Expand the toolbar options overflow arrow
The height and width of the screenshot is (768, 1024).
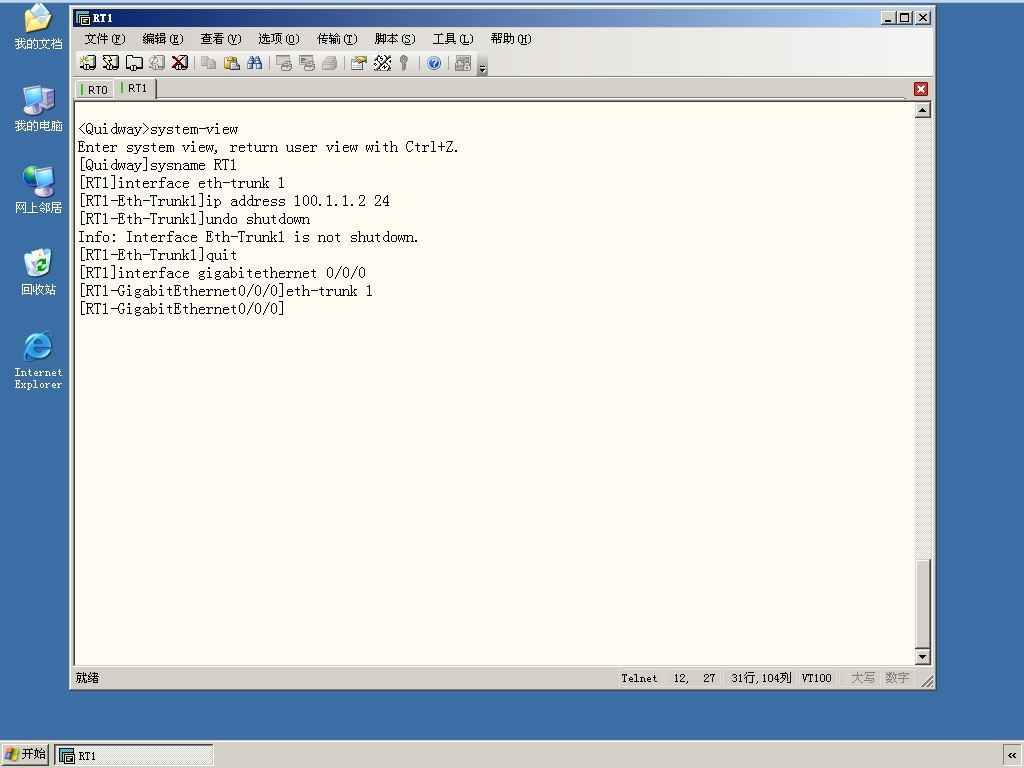(482, 65)
